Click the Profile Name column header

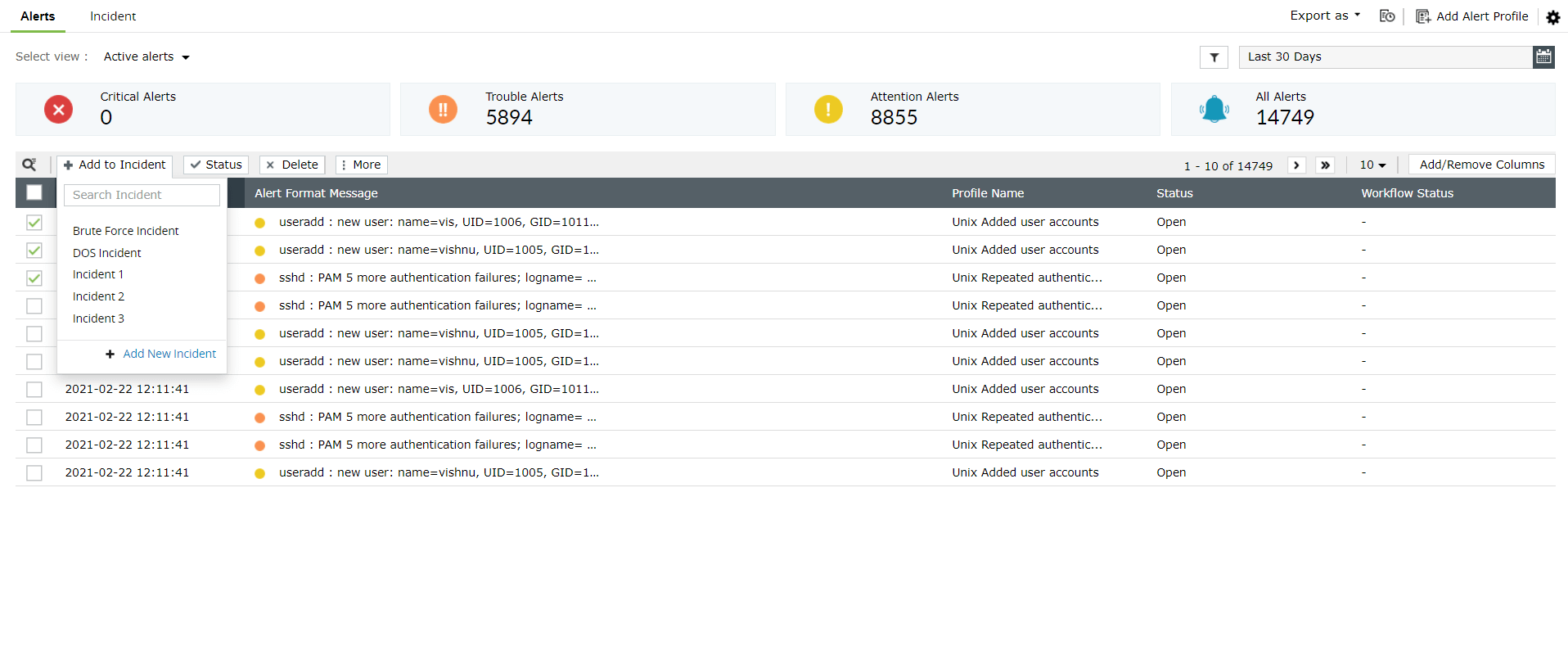pos(988,193)
